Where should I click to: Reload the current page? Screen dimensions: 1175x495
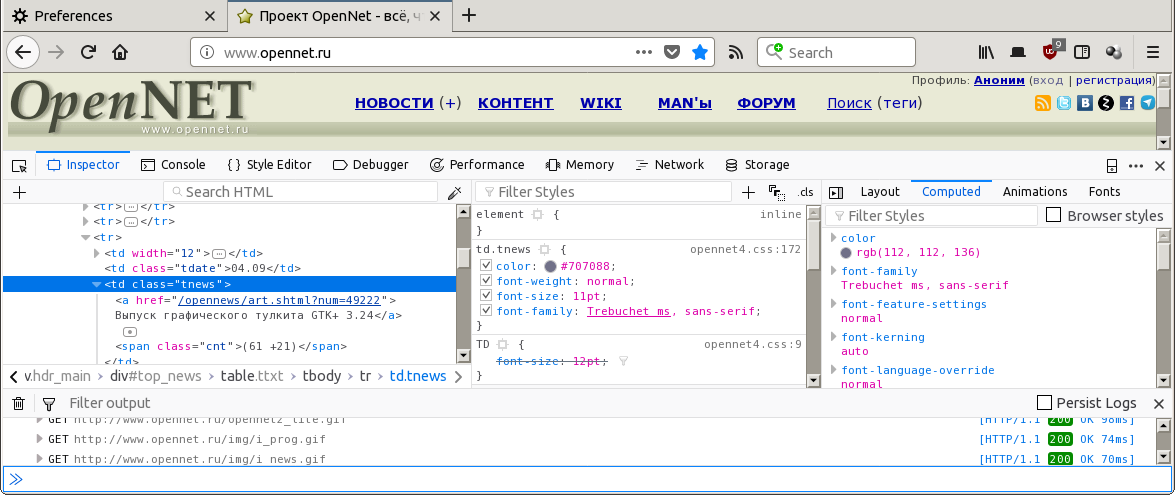[x=88, y=52]
